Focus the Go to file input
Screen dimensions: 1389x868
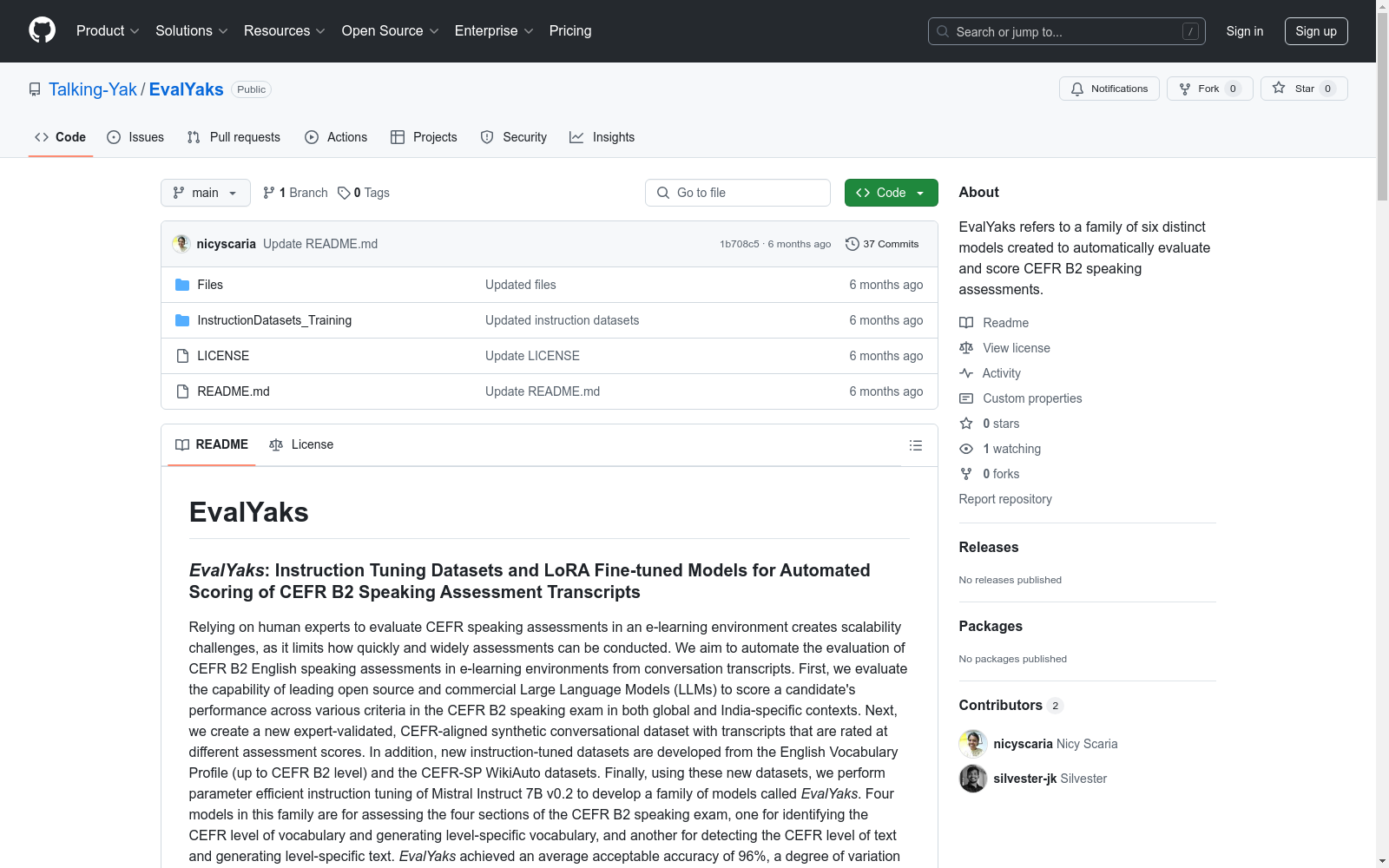(738, 193)
